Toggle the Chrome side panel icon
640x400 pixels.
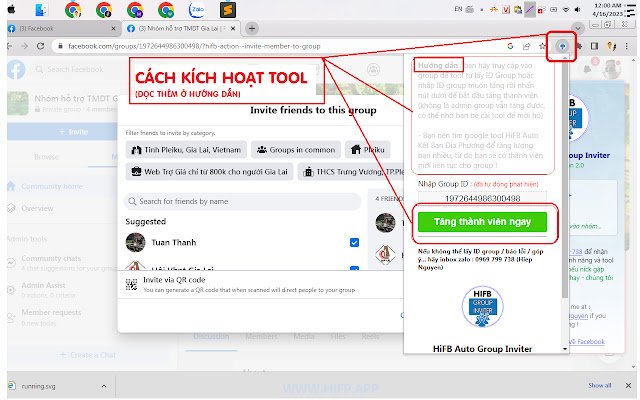pyautogui.click(x=594, y=46)
